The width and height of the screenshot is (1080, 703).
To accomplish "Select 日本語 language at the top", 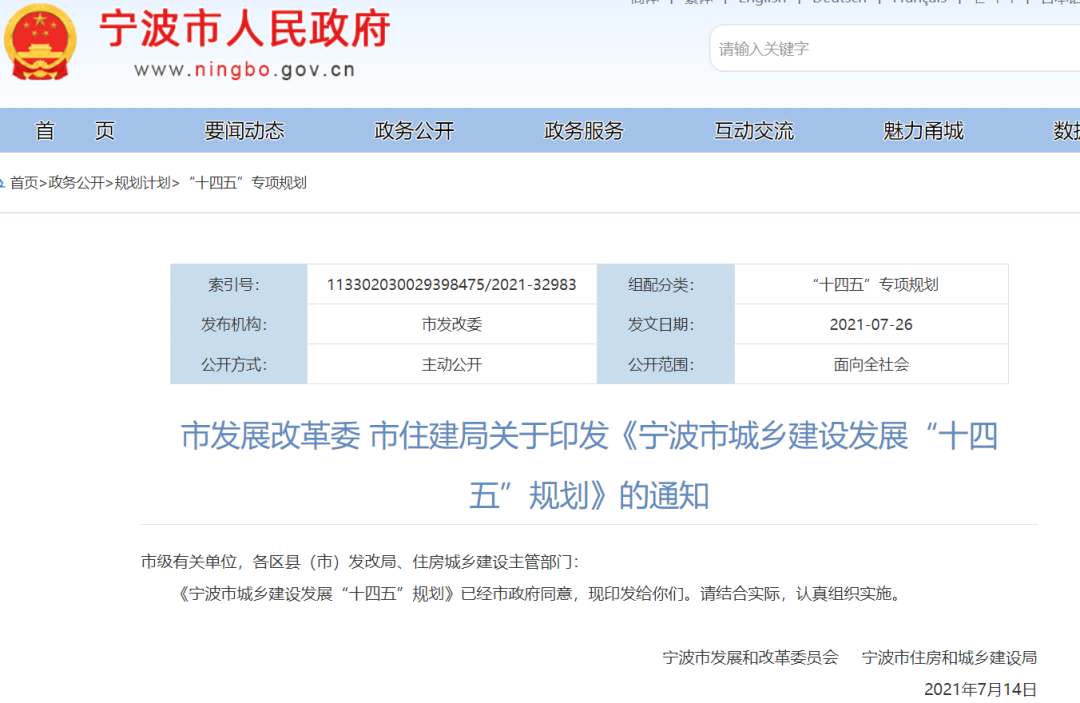I will pos(1060,3).
